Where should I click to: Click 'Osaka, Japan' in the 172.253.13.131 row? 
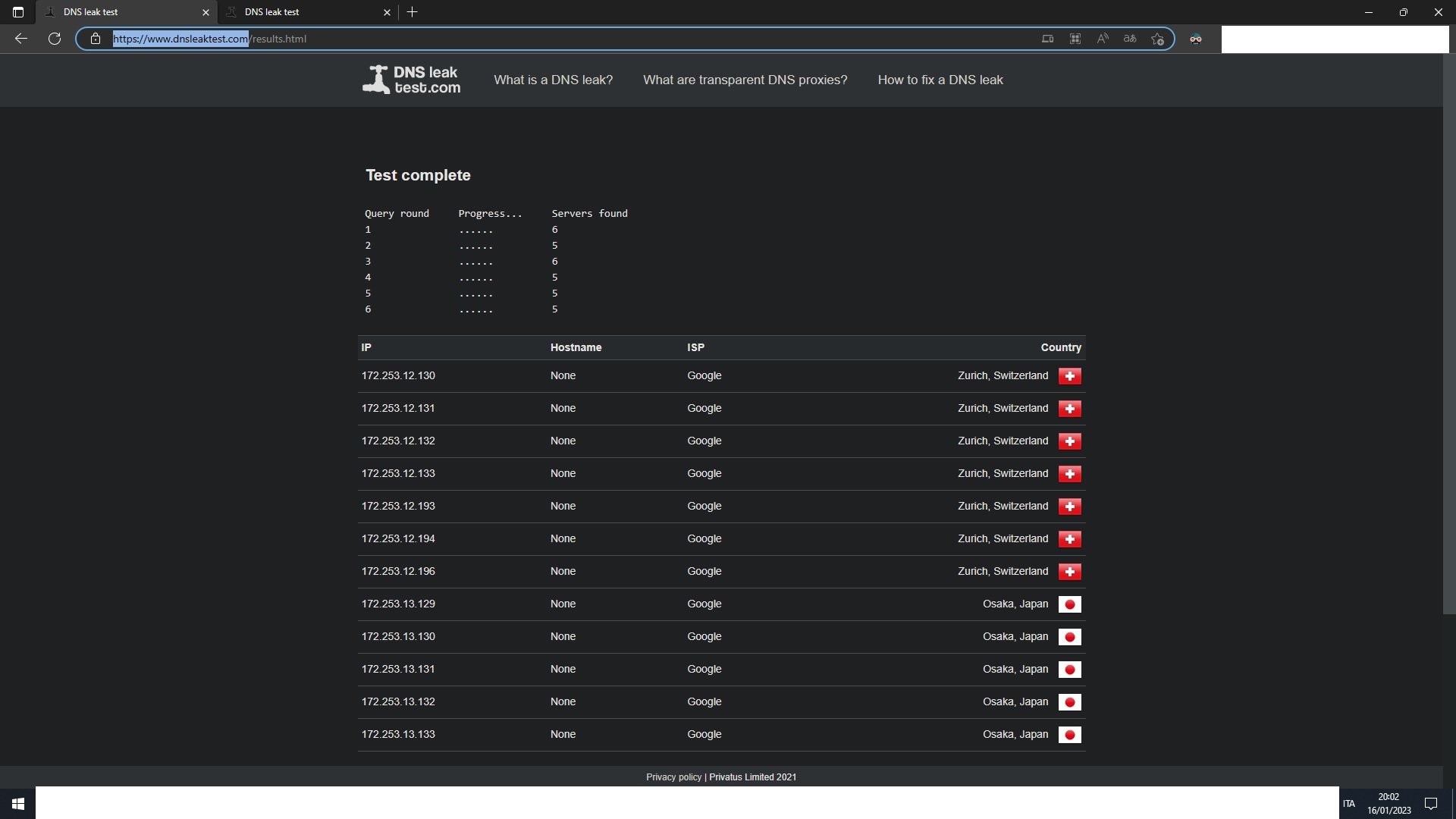click(1015, 669)
